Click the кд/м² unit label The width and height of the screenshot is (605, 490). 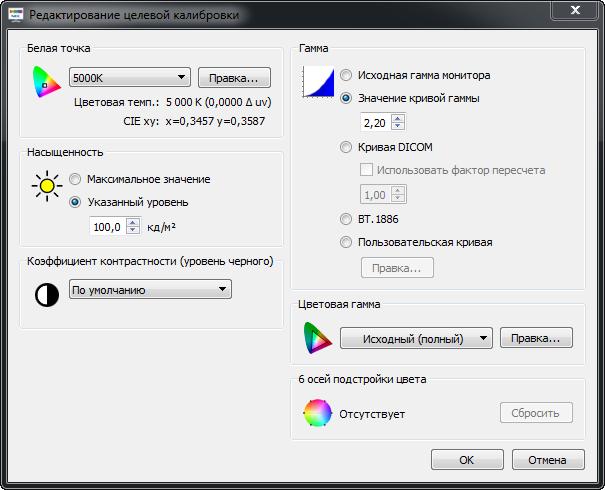[162, 227]
